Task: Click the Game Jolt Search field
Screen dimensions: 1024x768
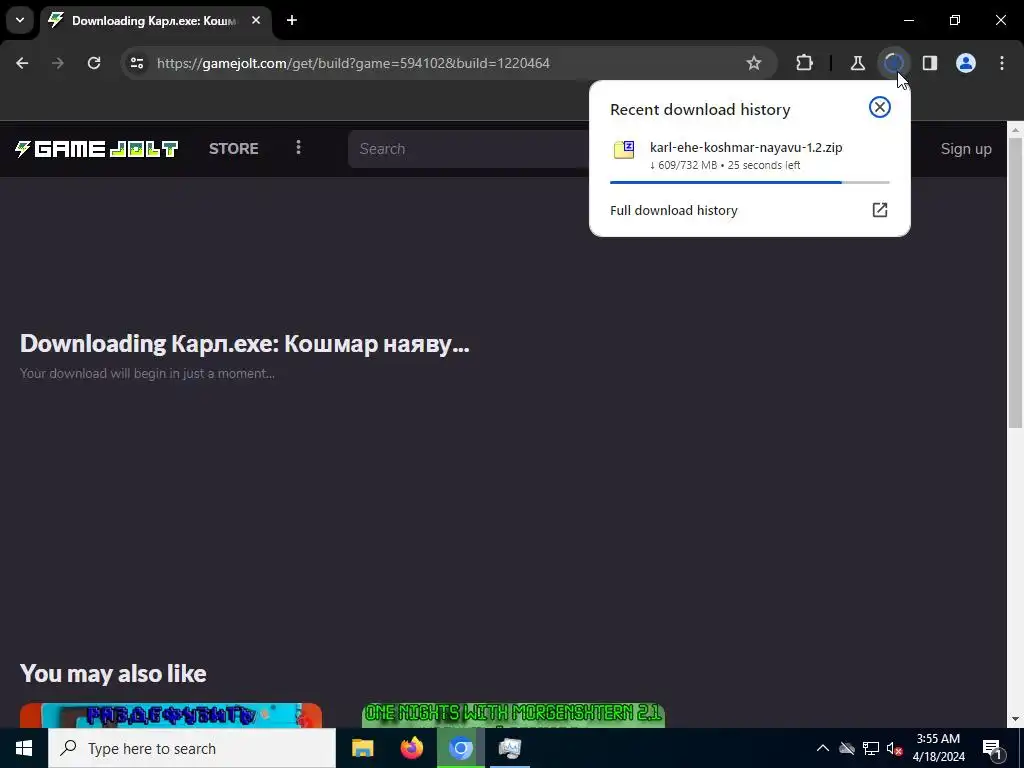Action: click(x=469, y=149)
